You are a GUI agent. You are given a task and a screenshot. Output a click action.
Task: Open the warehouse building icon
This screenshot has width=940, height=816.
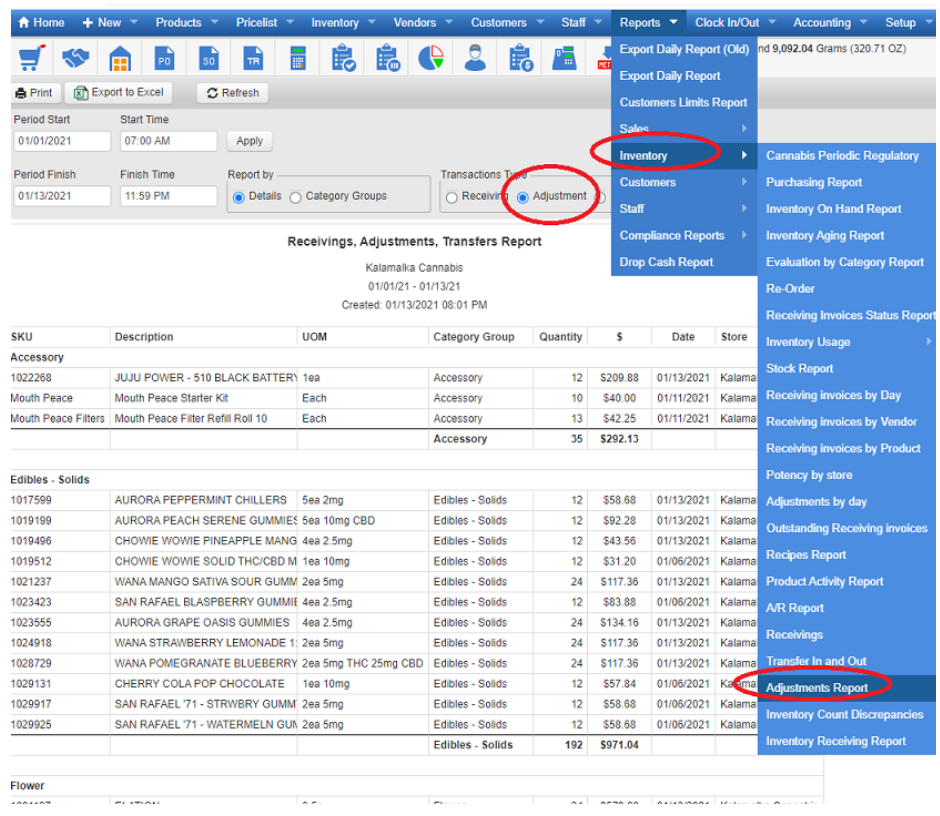point(120,58)
